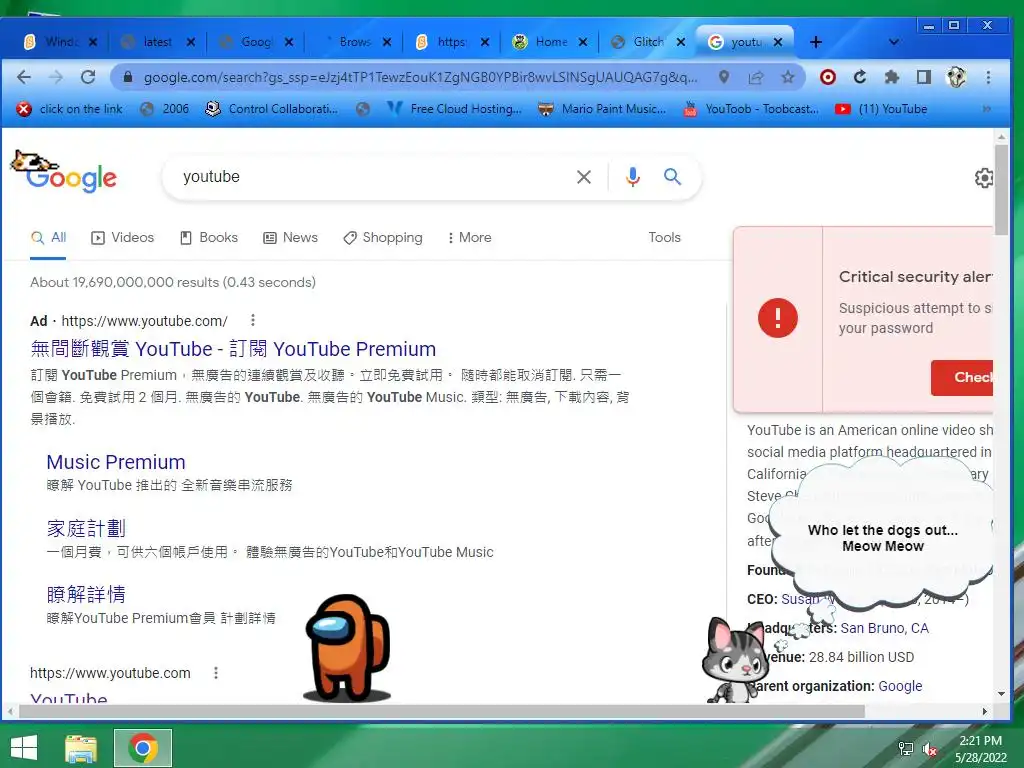Open the 'click on the link' bookmark
The image size is (1024, 768).
click(70, 109)
